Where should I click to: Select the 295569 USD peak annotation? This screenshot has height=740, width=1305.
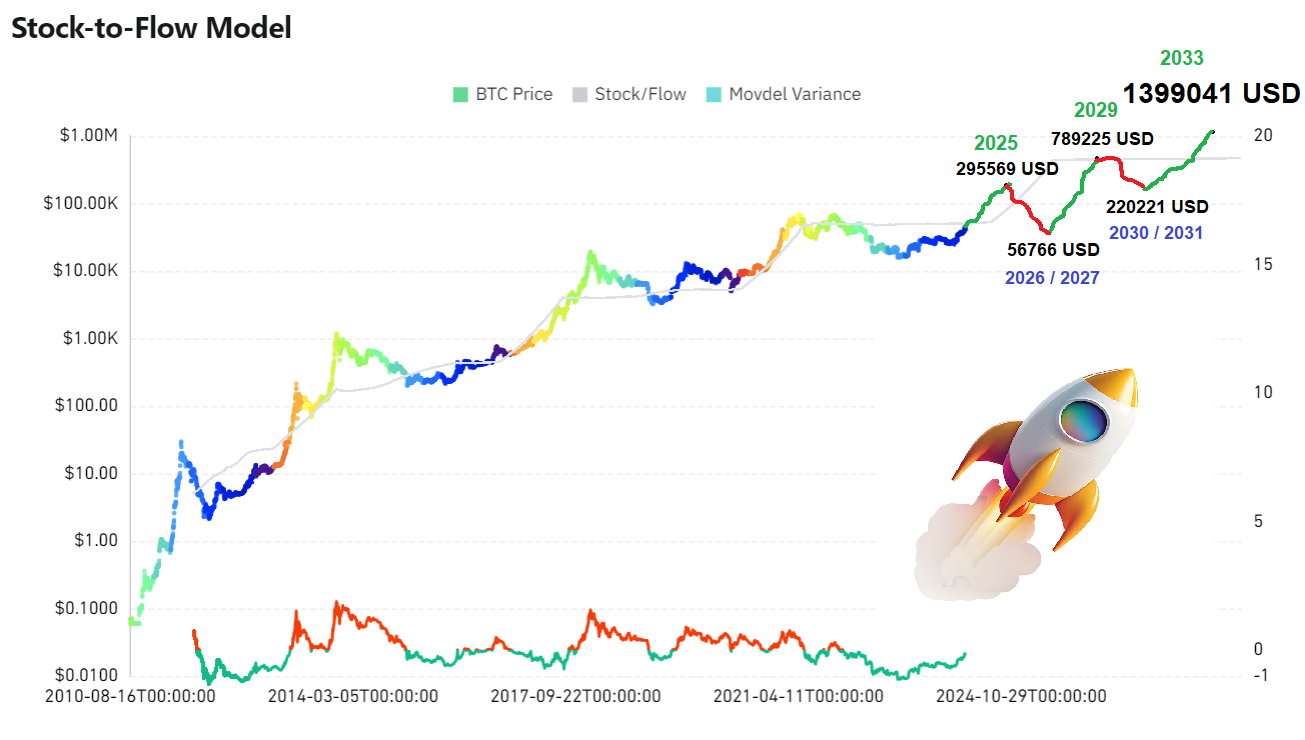[x=1006, y=169]
